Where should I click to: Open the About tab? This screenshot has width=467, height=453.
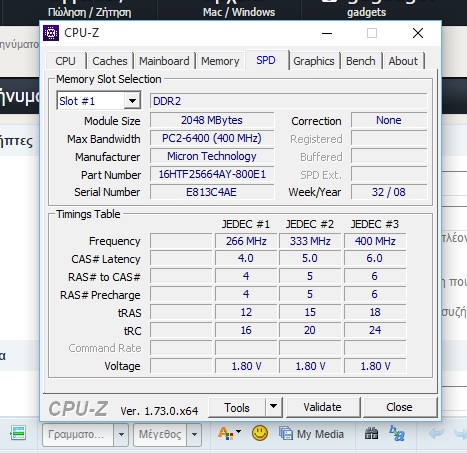(403, 61)
